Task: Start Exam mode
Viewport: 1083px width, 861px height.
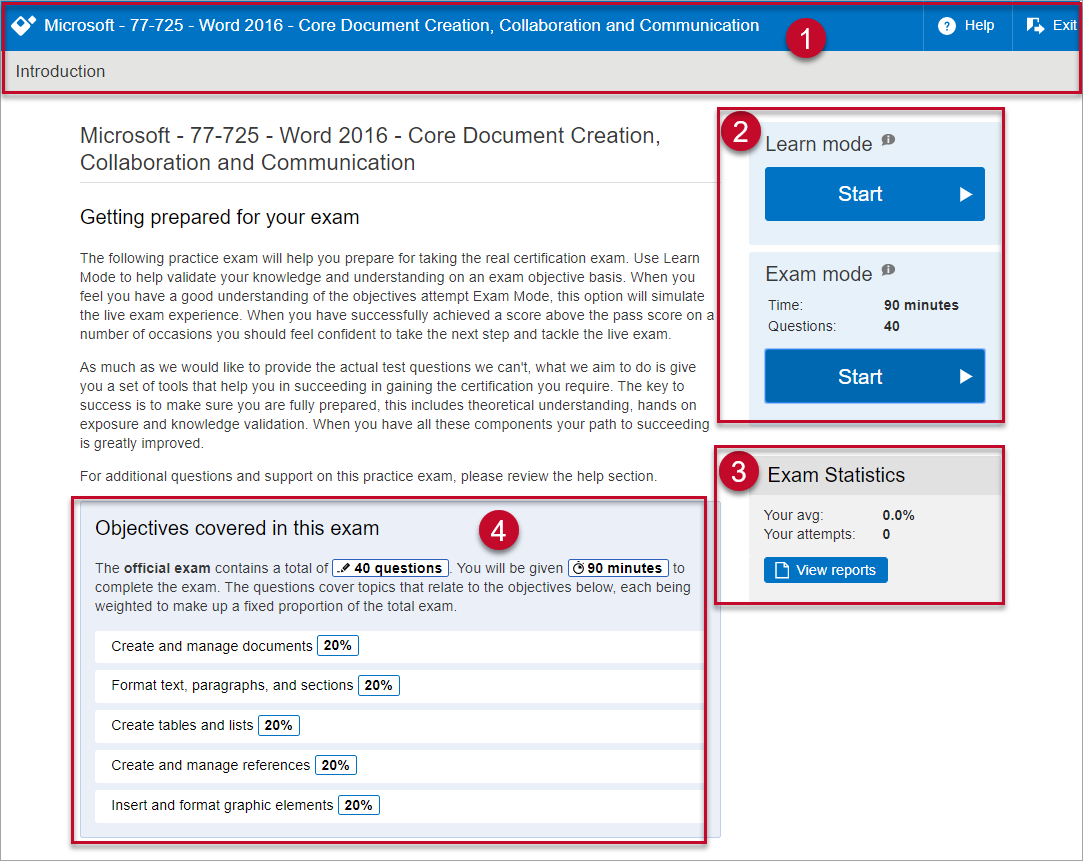Action: pos(874,376)
